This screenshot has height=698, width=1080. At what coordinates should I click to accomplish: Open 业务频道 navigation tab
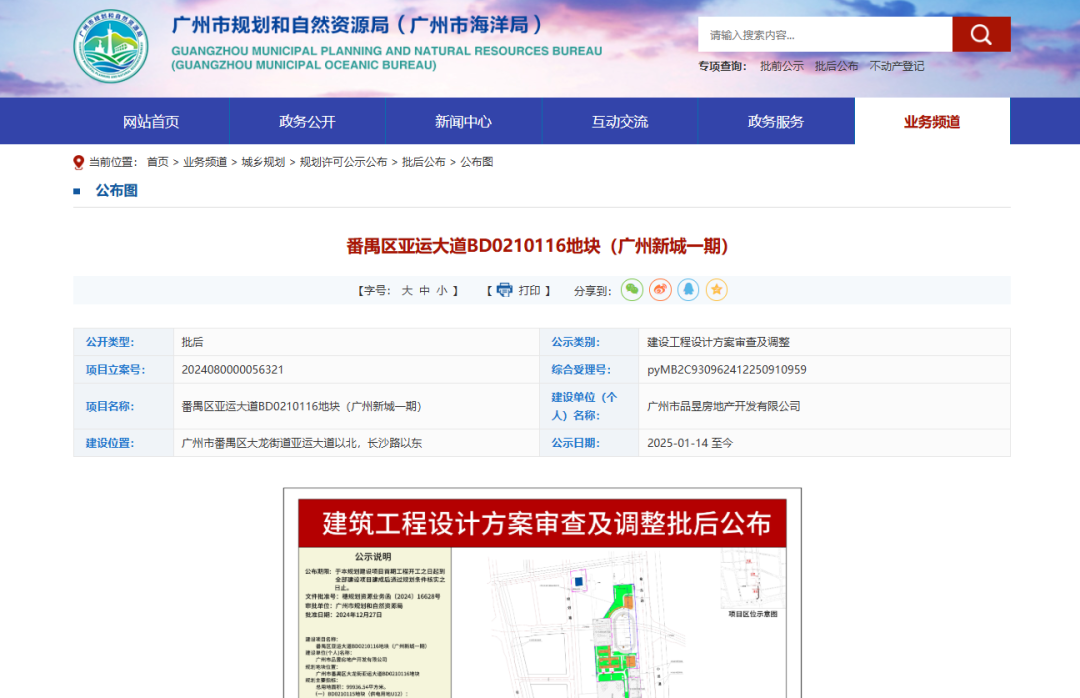pos(933,121)
